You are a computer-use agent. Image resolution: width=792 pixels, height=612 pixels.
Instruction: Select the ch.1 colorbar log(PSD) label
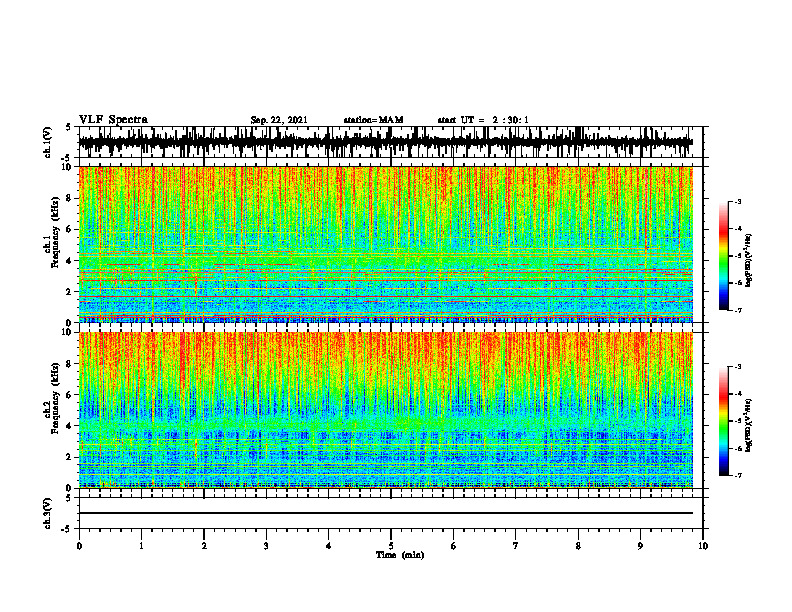[749, 260]
